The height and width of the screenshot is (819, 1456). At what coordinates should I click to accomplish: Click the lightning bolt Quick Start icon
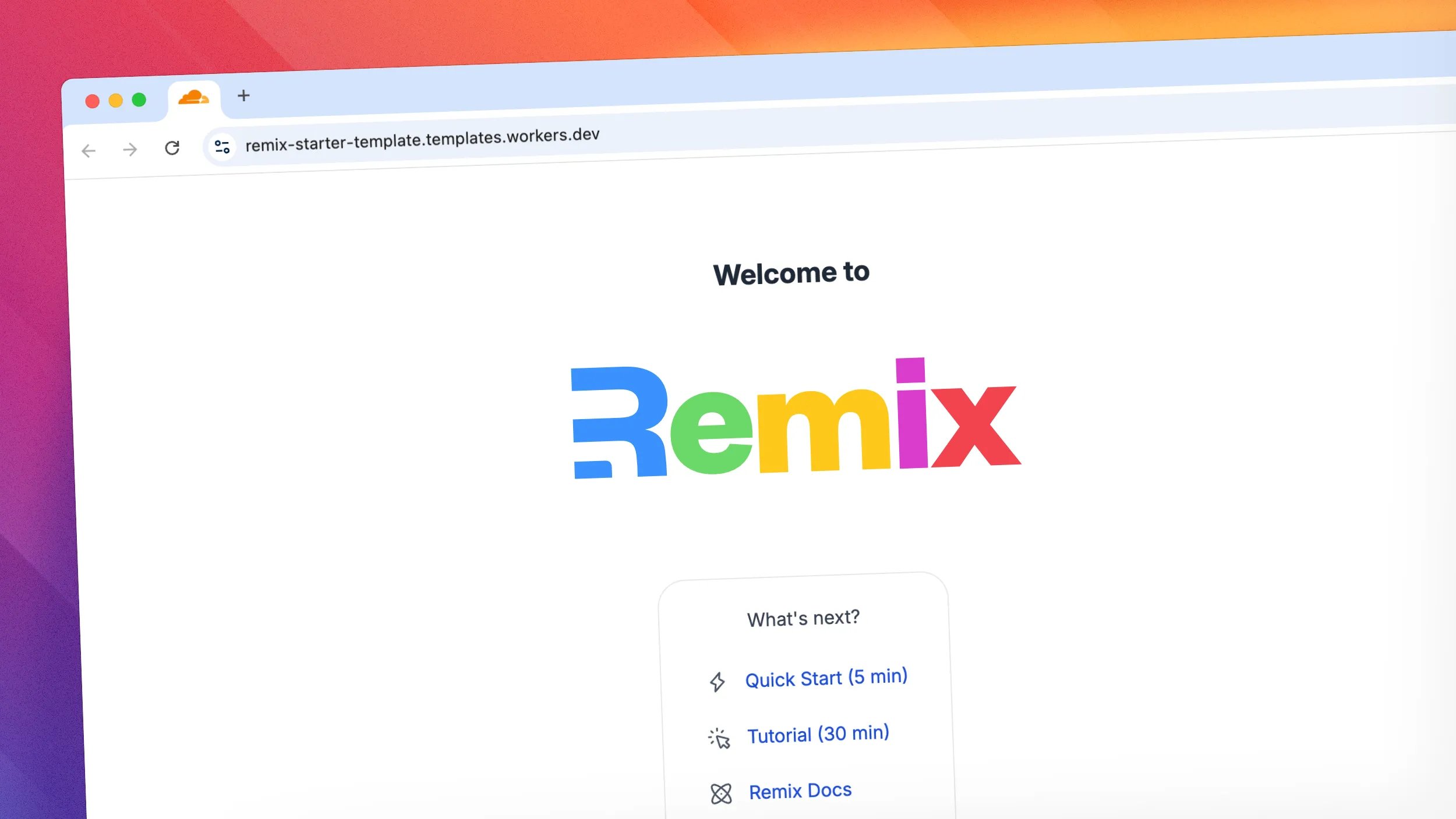[x=718, y=682]
